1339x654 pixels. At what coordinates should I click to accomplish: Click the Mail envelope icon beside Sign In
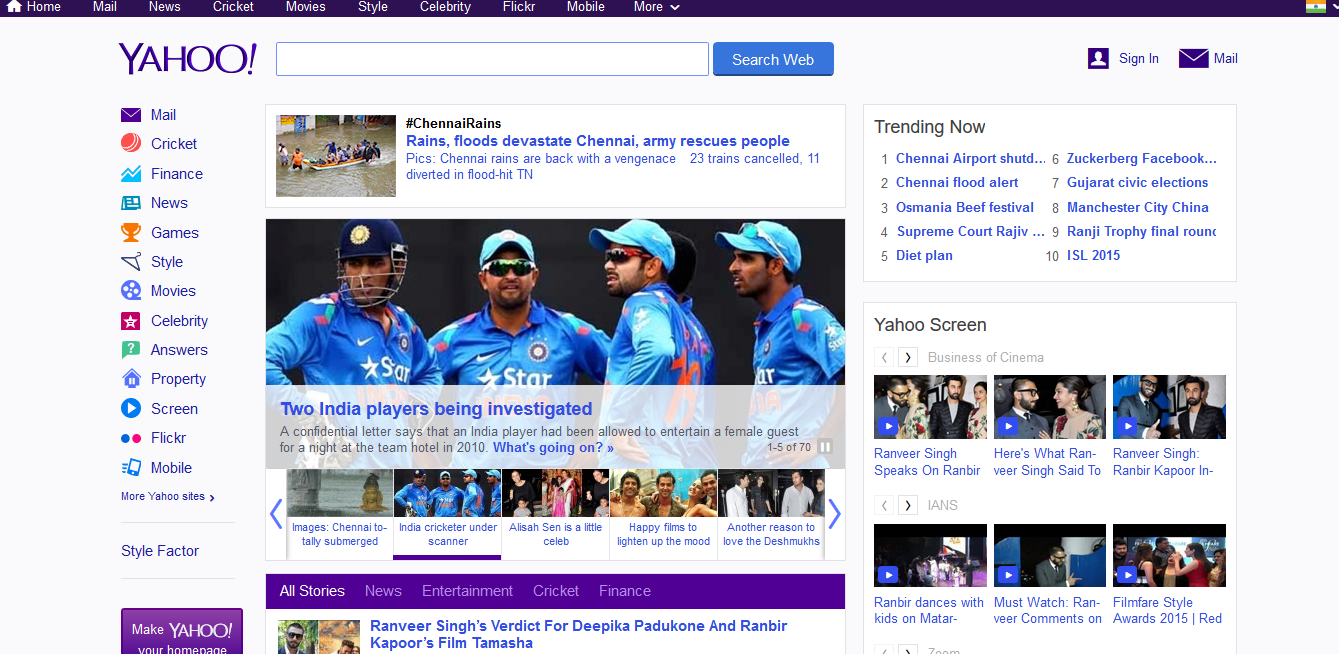pyautogui.click(x=1193, y=59)
